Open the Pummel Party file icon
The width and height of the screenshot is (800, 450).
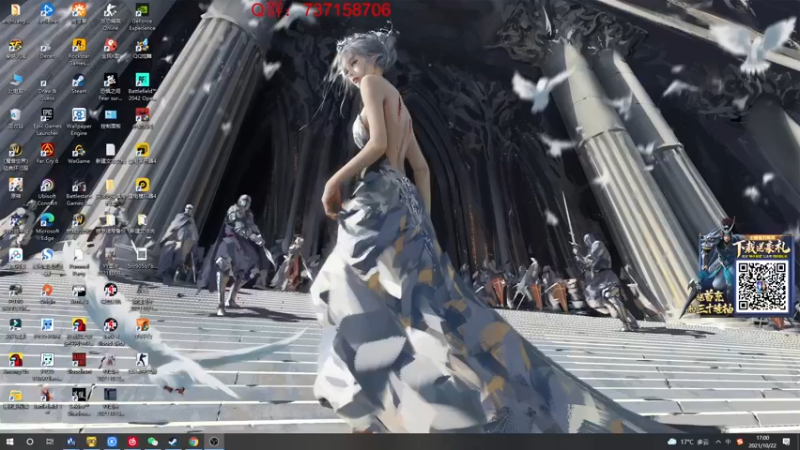79,261
